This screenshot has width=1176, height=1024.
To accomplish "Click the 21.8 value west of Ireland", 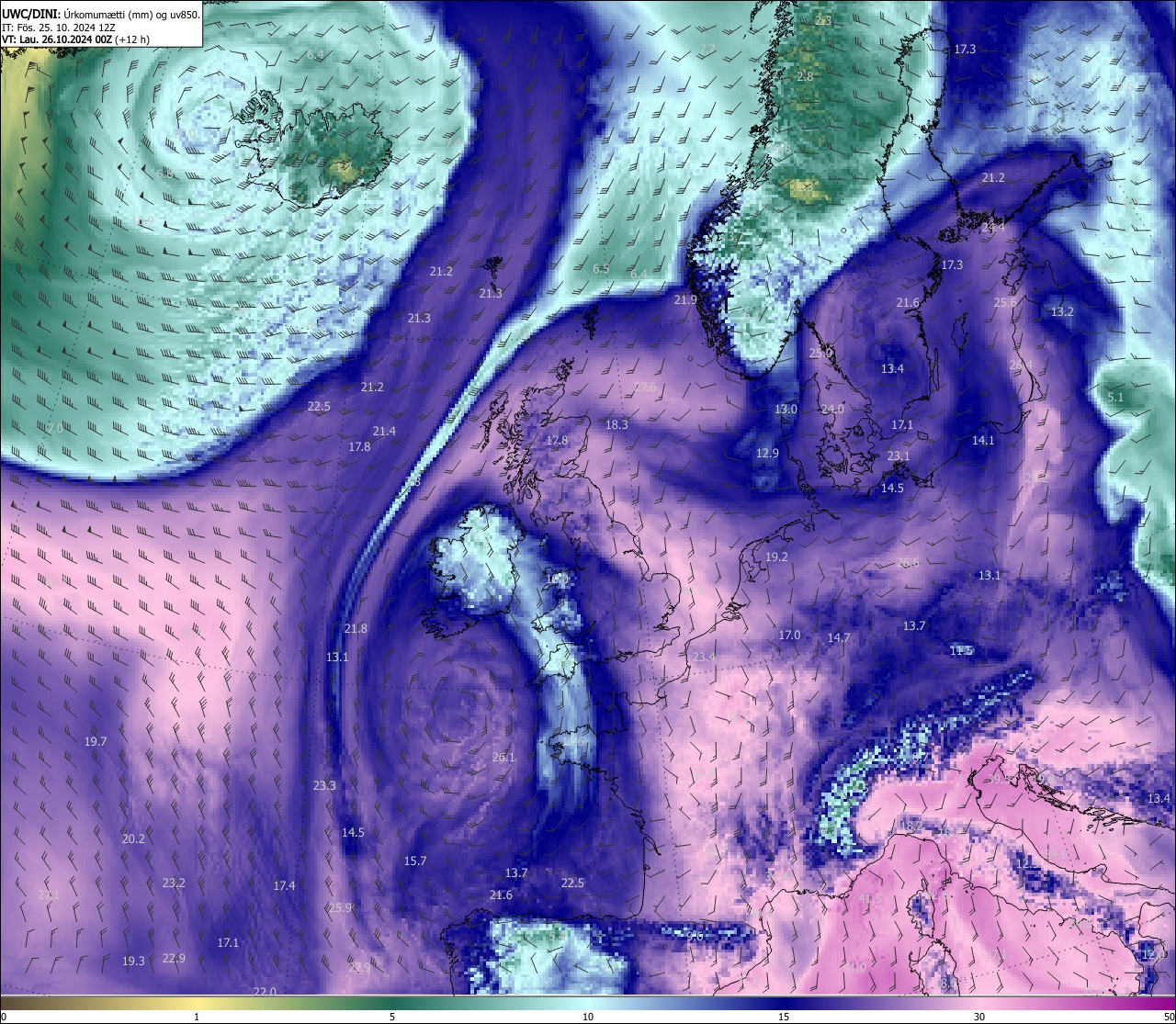I will pos(356,628).
